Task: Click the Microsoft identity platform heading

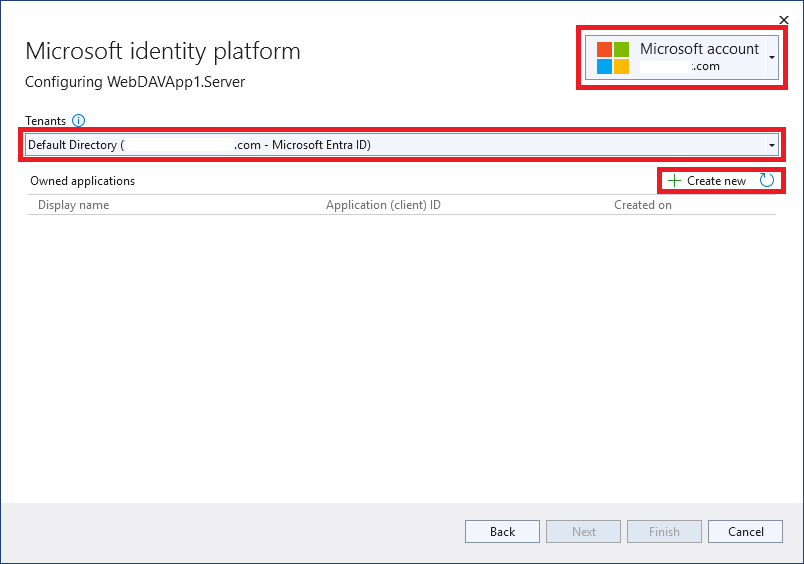Action: click(163, 51)
